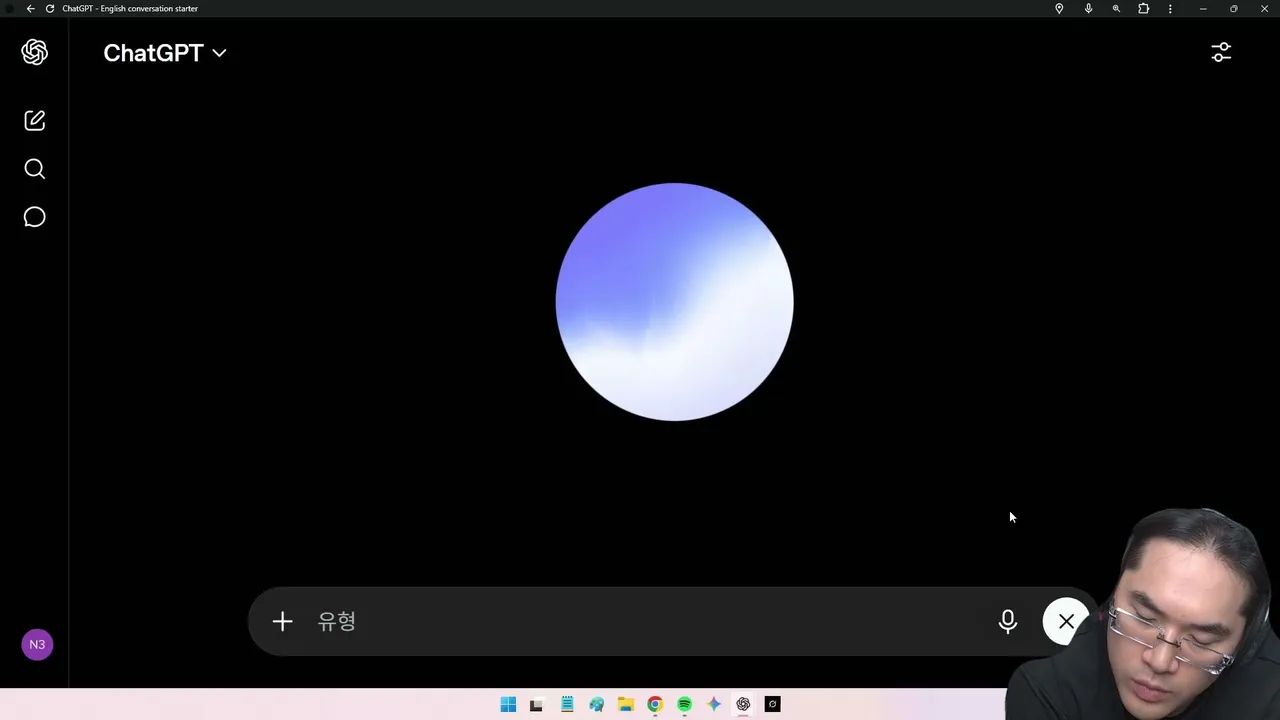Open the extensions puzzle icon
Image resolution: width=1280 pixels, height=720 pixels.
pos(1144,9)
